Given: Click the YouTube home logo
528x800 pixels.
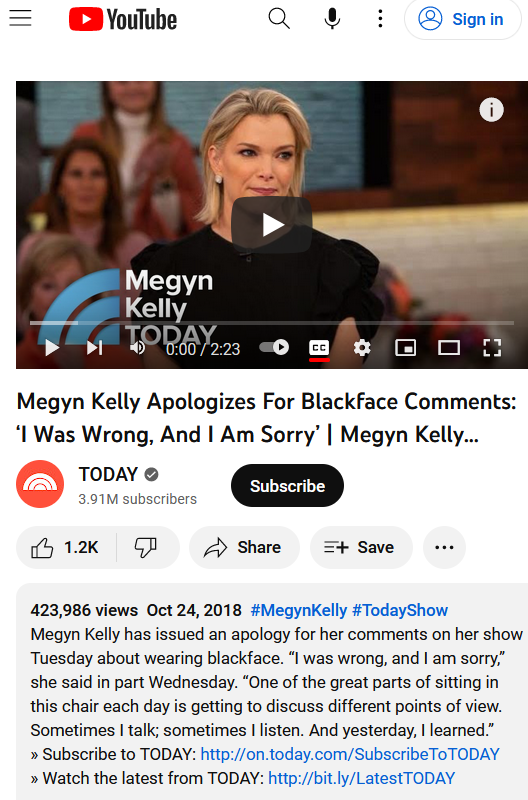Looking at the screenshot, I should 123,19.
